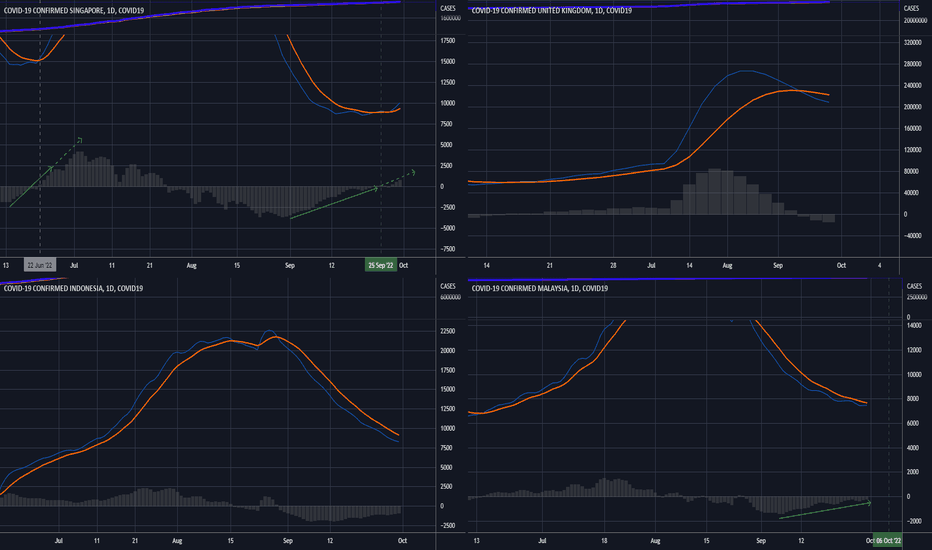The height and width of the screenshot is (550, 932).
Task: Click the 2500000 value atop Malaysia axis
Action: (x=917, y=297)
